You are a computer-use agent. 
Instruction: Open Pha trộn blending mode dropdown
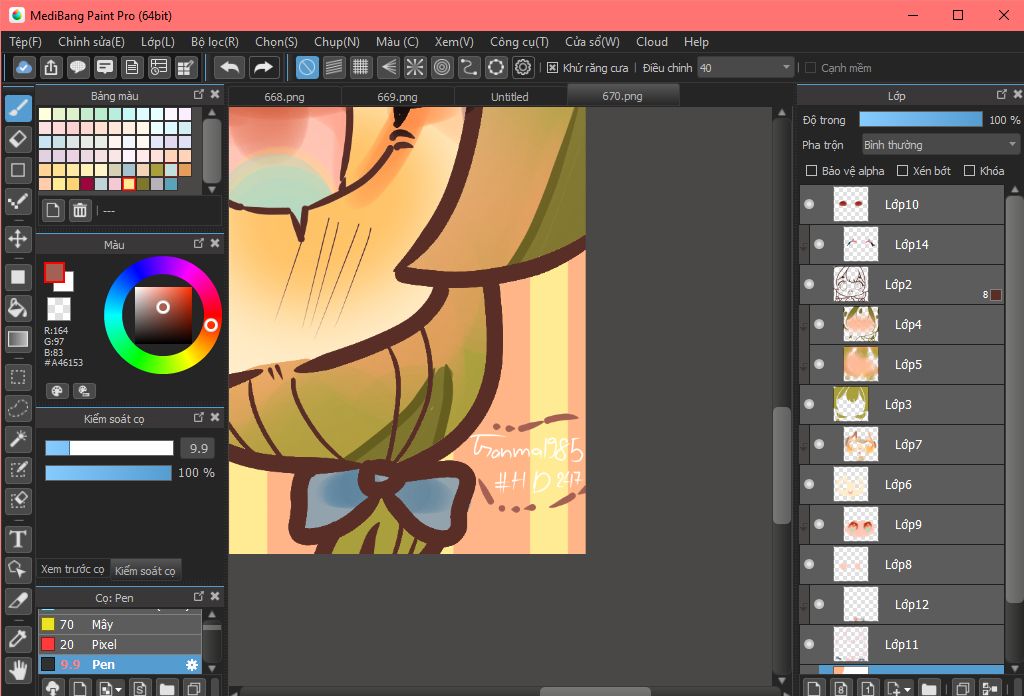click(940, 144)
